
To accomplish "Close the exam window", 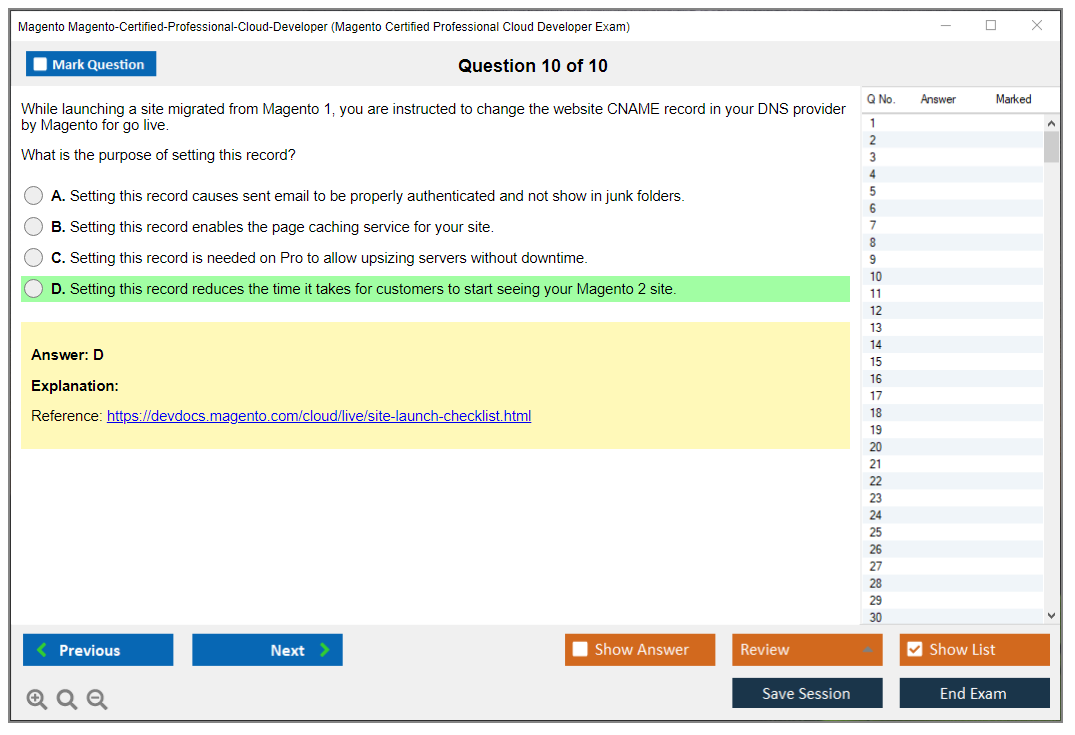I will pos(1037,26).
